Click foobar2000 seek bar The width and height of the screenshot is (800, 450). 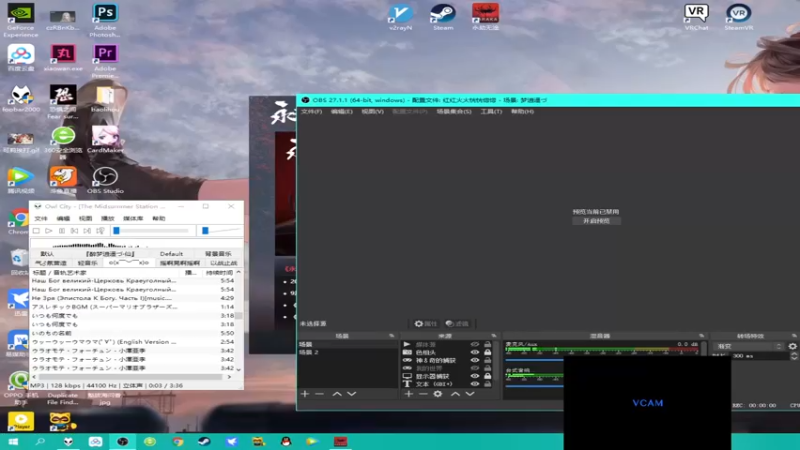[152, 231]
